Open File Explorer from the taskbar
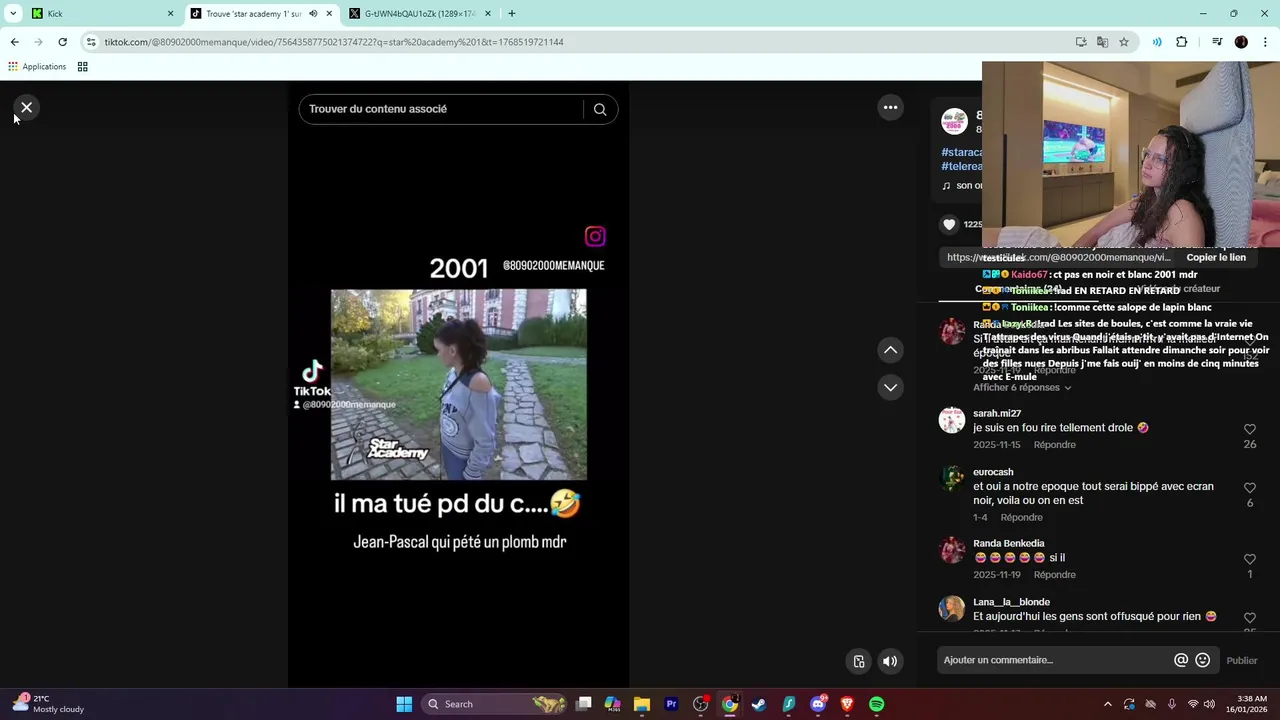Screen dimensions: 1280x720 pos(642,704)
